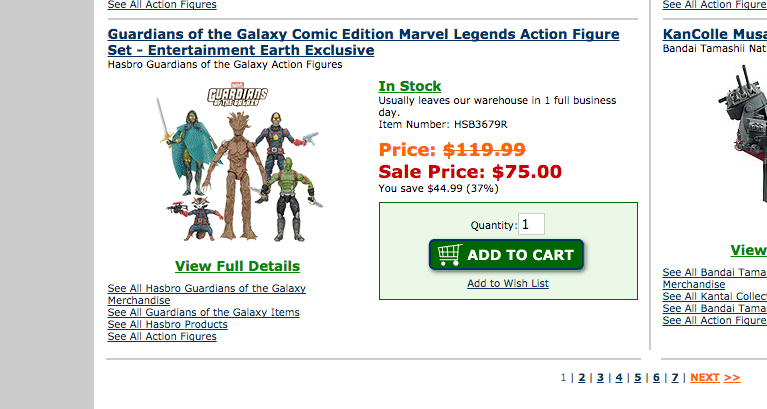Click the orange NEXT >> pagination link
The image size is (767, 409).
[714, 378]
